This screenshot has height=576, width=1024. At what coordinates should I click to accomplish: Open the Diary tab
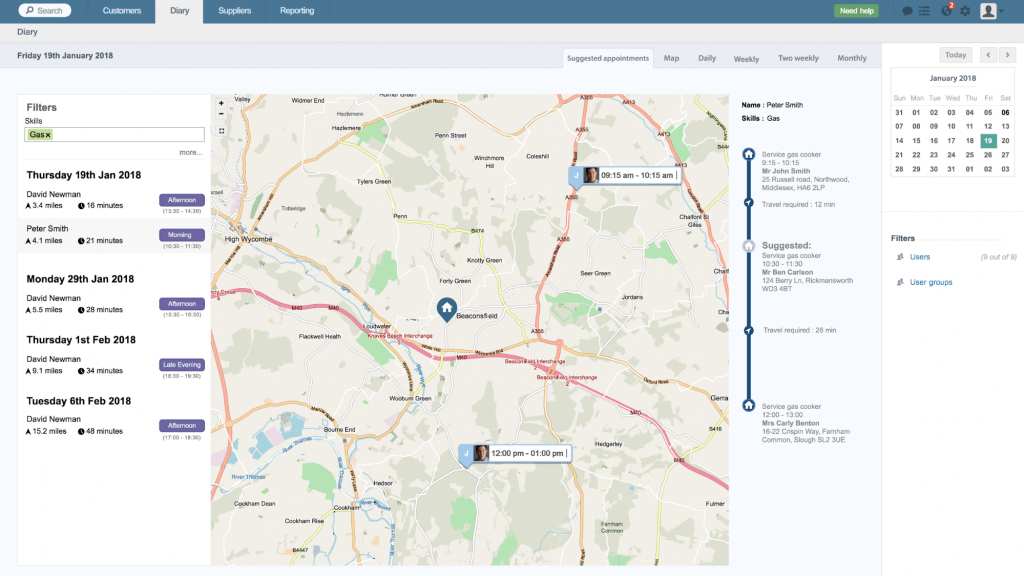pos(179,11)
